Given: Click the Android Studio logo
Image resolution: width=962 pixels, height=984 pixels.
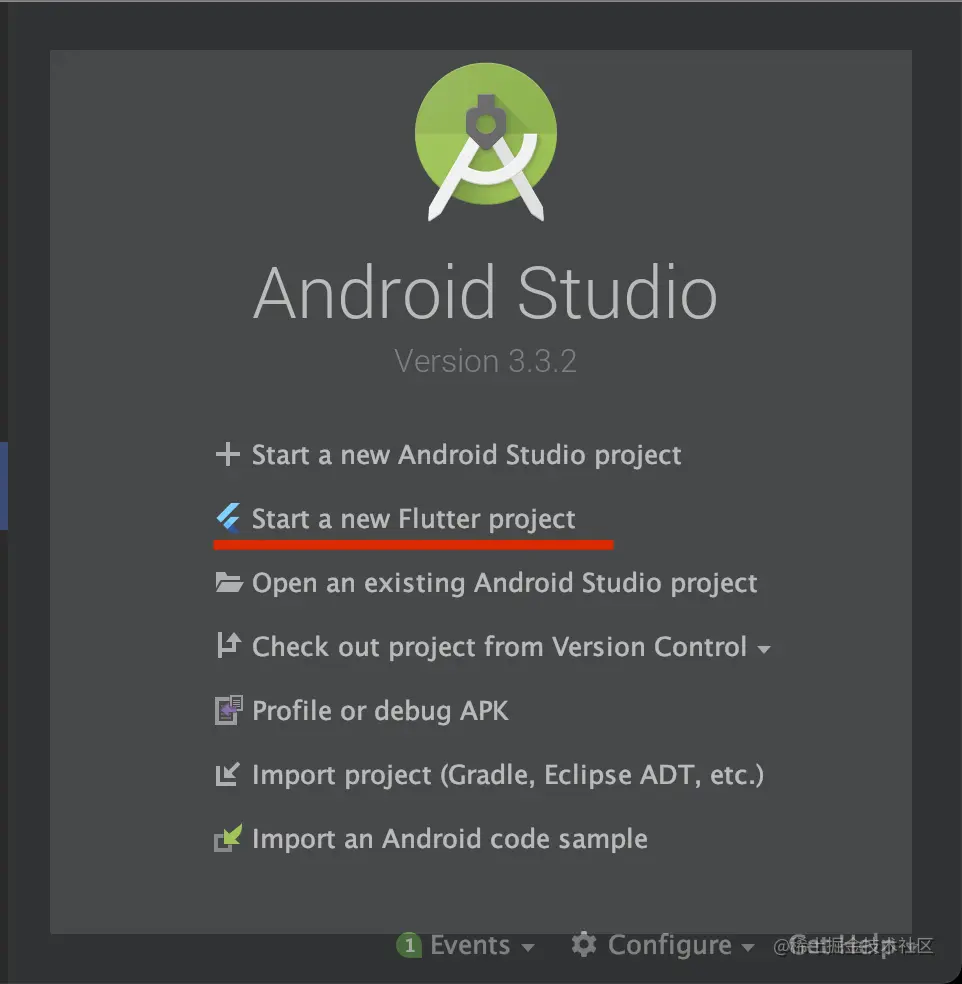Looking at the screenshot, I should coord(486,142).
